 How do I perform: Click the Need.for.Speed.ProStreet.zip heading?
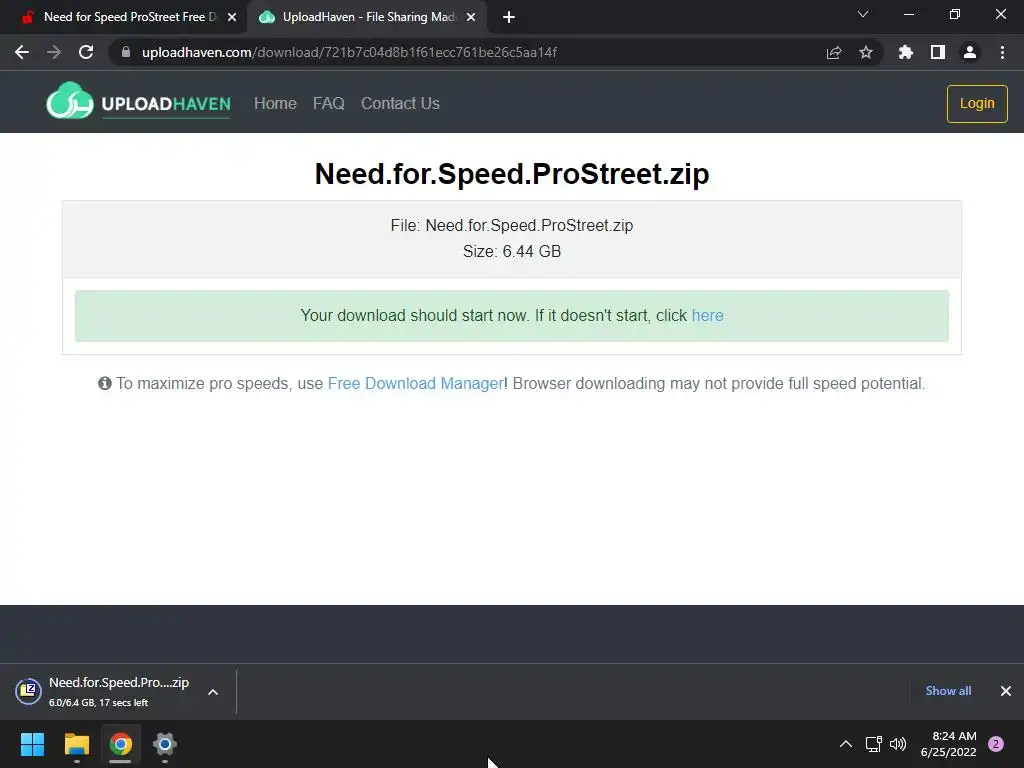(512, 174)
